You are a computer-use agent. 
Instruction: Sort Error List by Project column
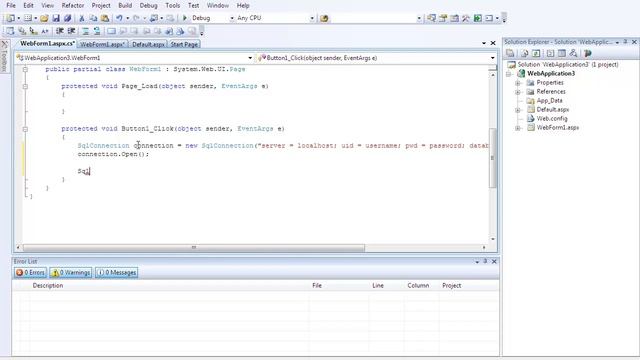pos(451,285)
